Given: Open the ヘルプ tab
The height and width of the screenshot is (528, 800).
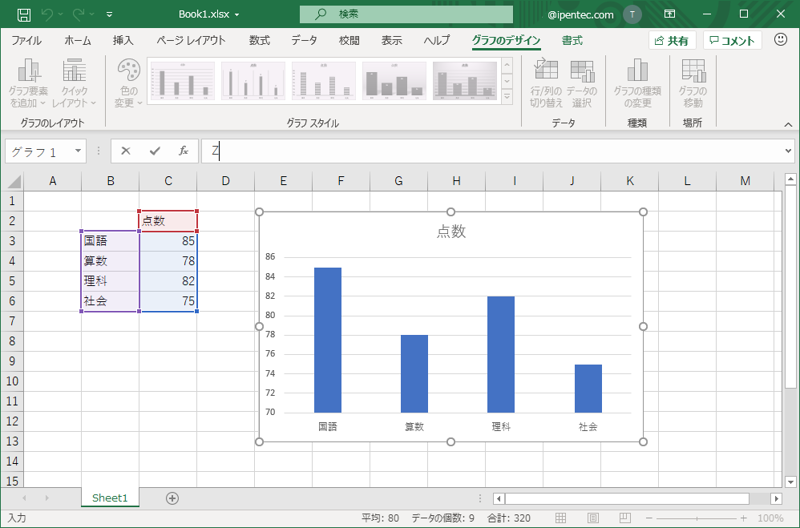Looking at the screenshot, I should tap(437, 40).
